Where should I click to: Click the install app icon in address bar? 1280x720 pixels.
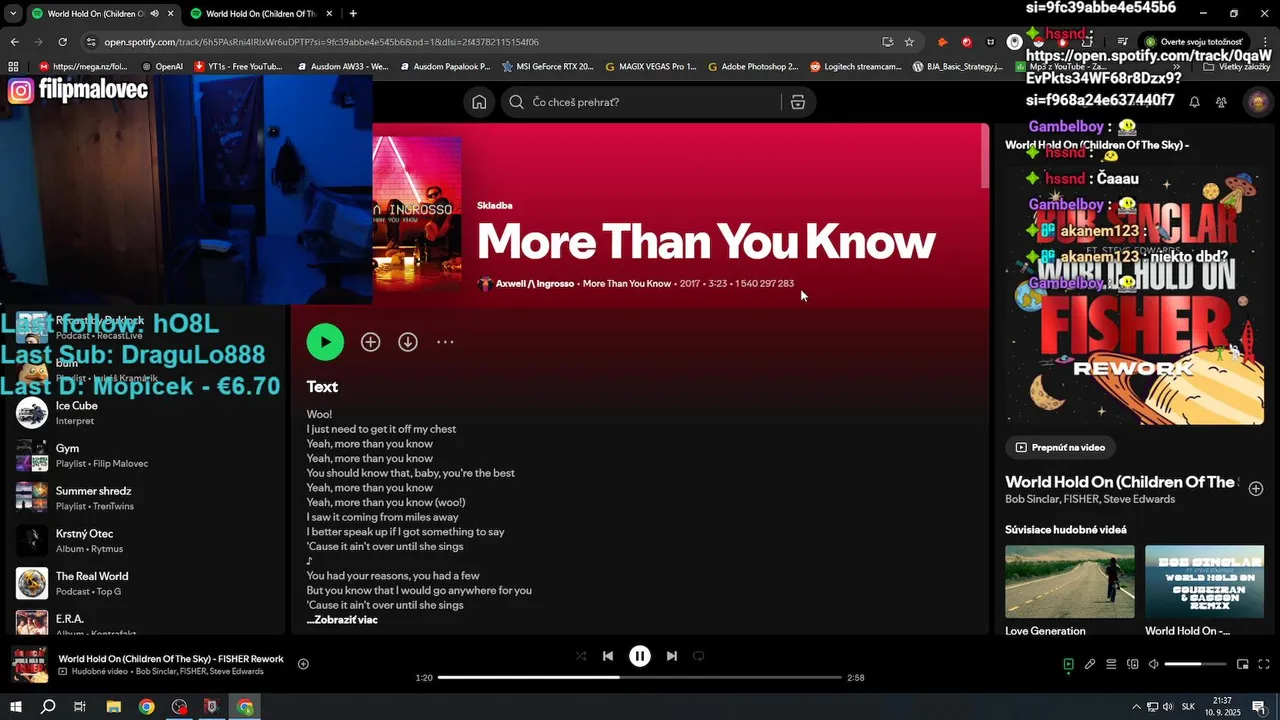(x=887, y=42)
